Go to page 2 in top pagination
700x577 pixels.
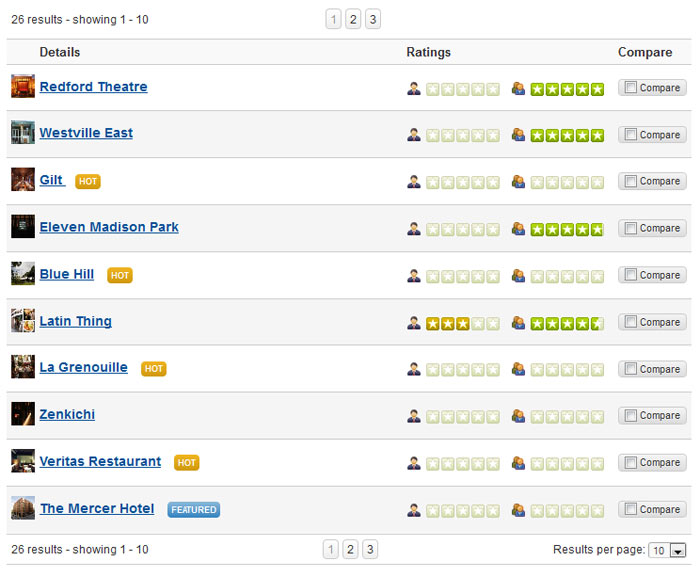353,19
